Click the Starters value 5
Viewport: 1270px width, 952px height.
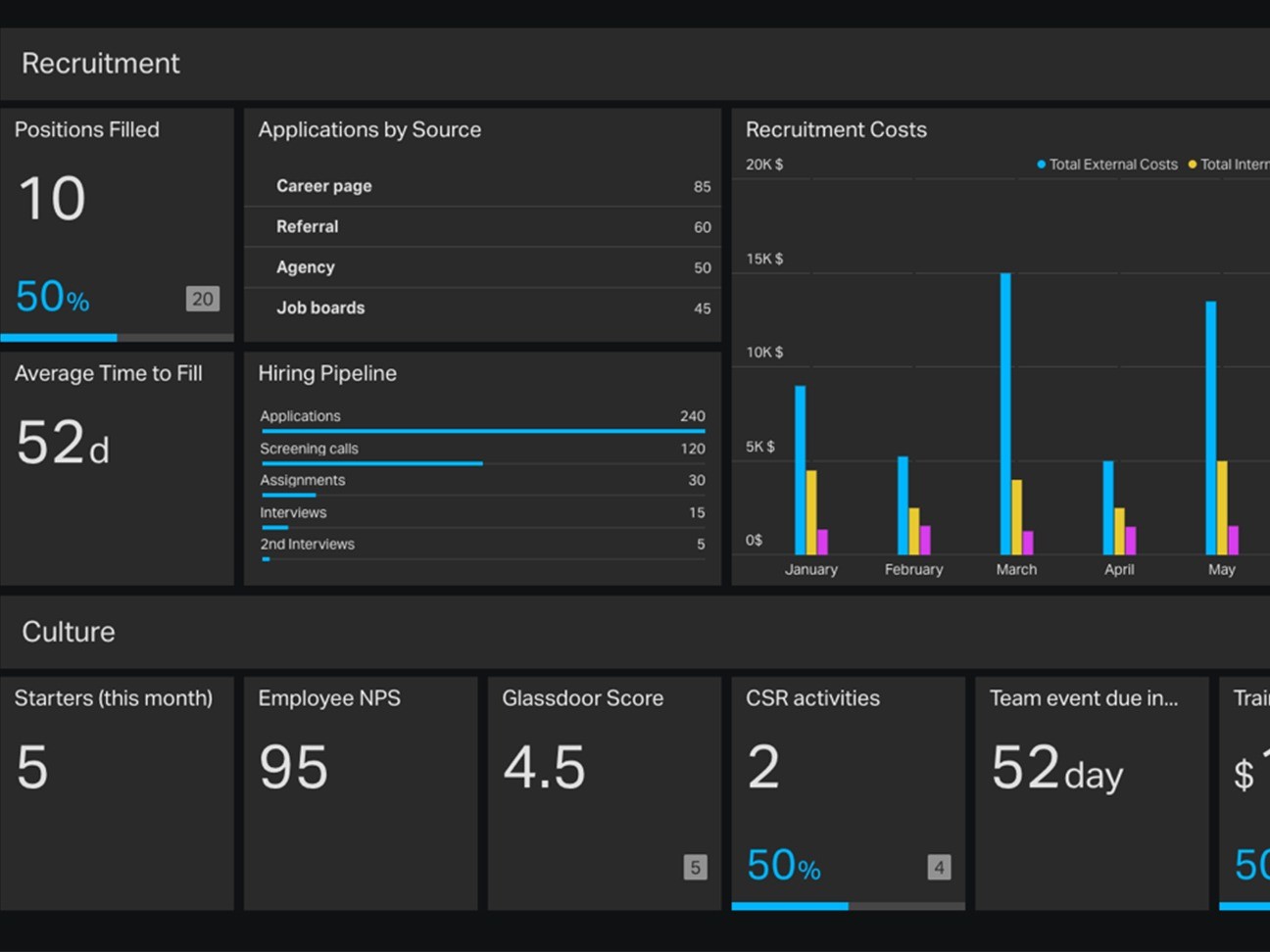coord(32,767)
